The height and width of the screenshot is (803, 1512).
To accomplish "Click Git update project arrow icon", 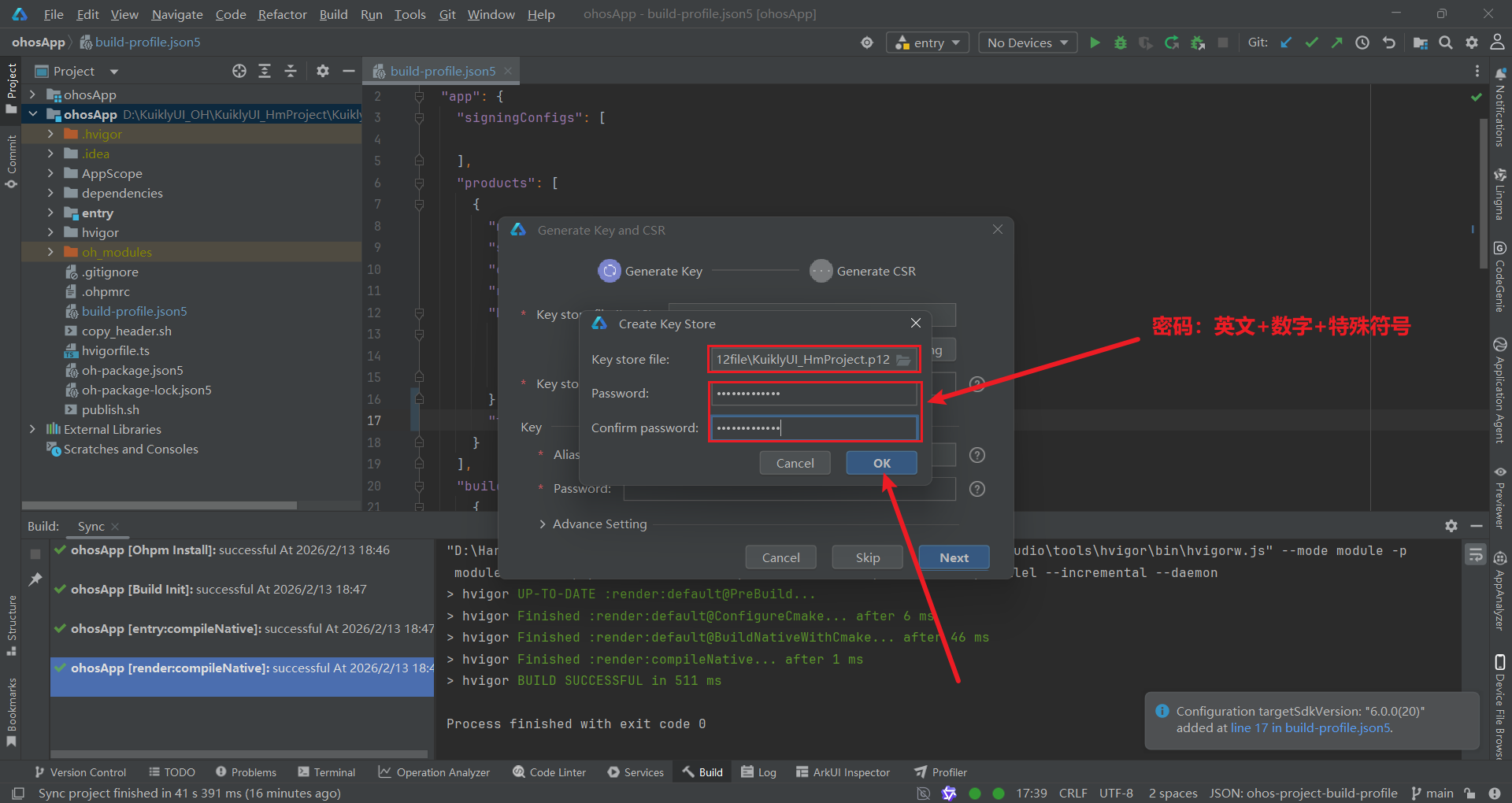I will click(1286, 43).
